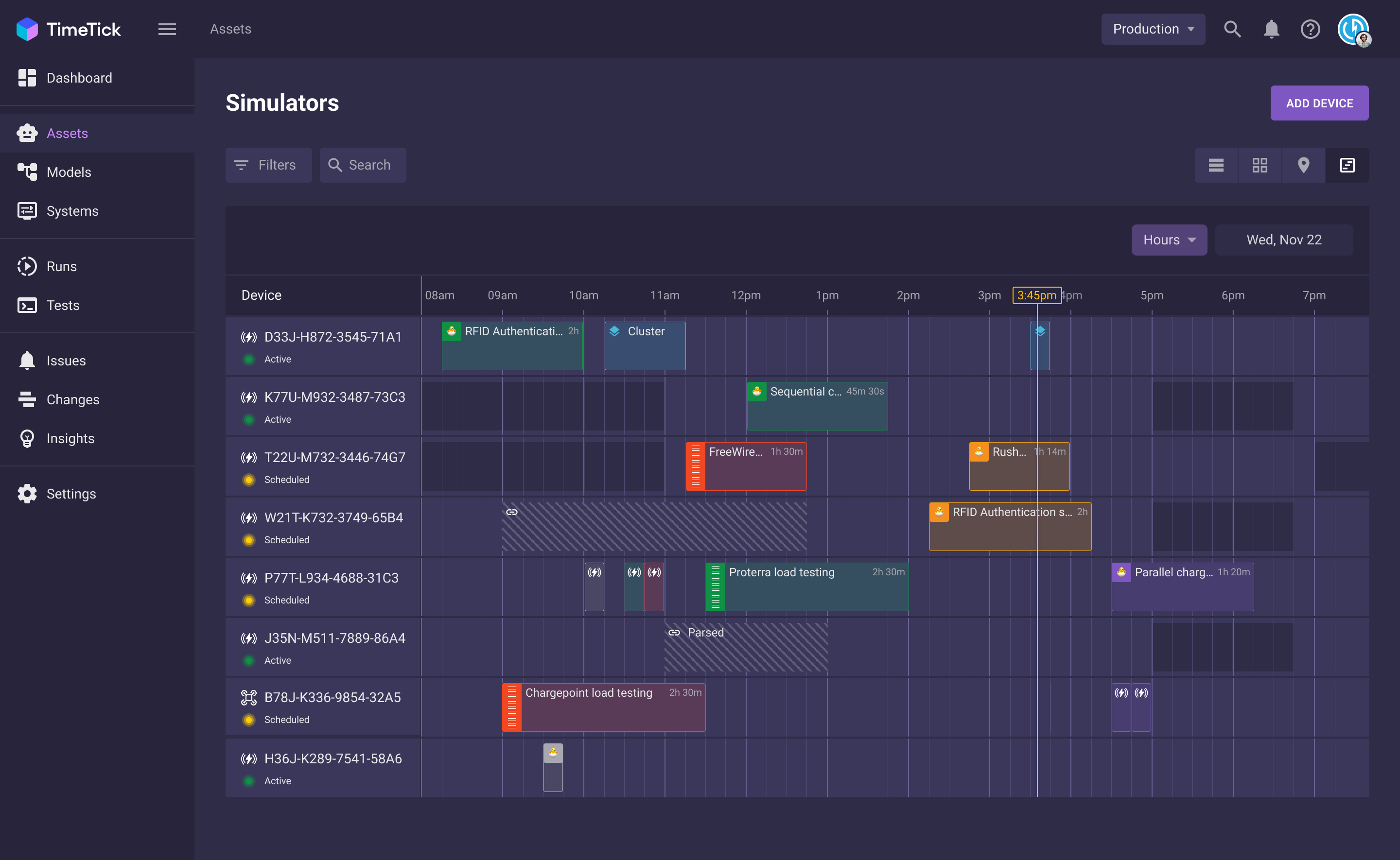The height and width of the screenshot is (860, 1400).
Task: Toggle the hamburger menu icon
Action: pyautogui.click(x=167, y=29)
